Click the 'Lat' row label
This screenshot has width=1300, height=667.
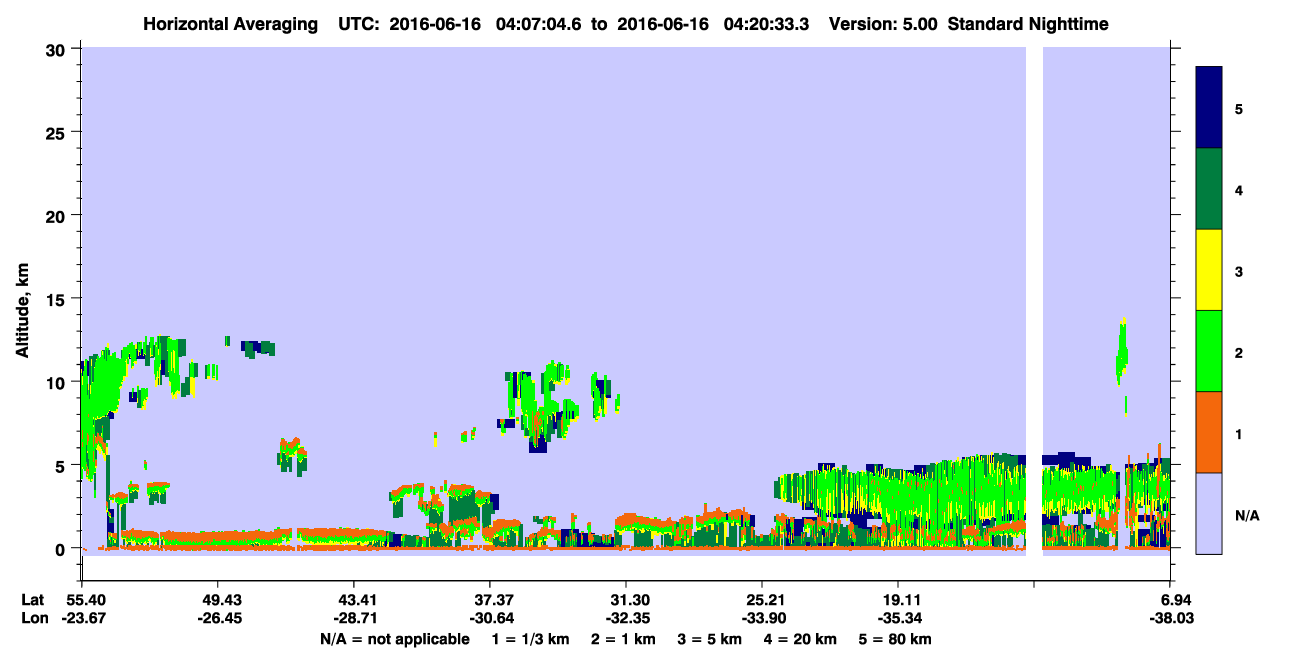pyautogui.click(x=32, y=600)
